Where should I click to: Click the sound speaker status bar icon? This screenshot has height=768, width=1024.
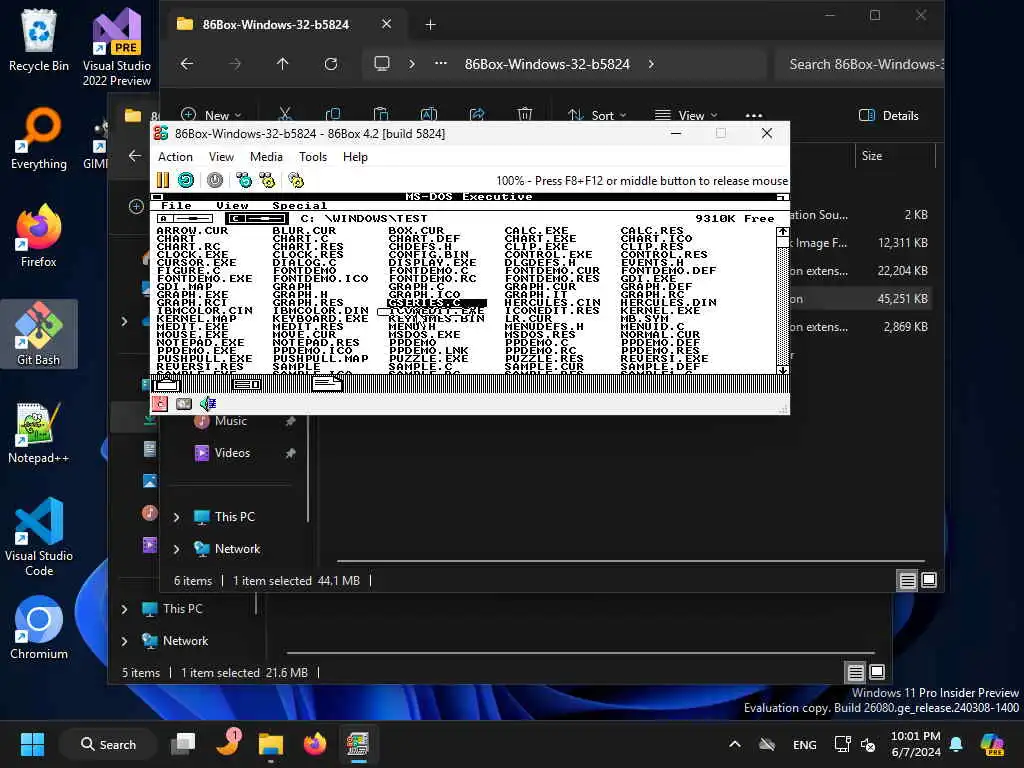click(208, 404)
